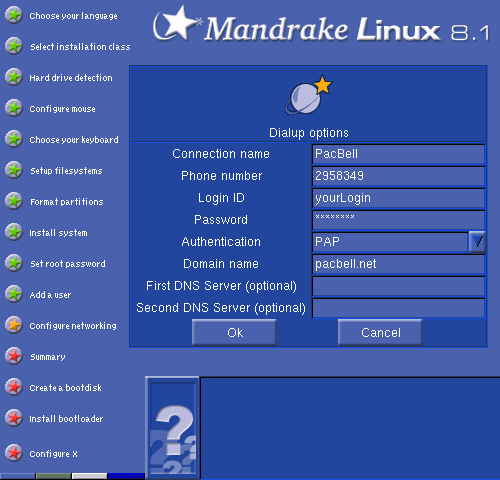Cancel the Dialup options dialog
This screenshot has height=480, width=500.
pyautogui.click(x=380, y=332)
